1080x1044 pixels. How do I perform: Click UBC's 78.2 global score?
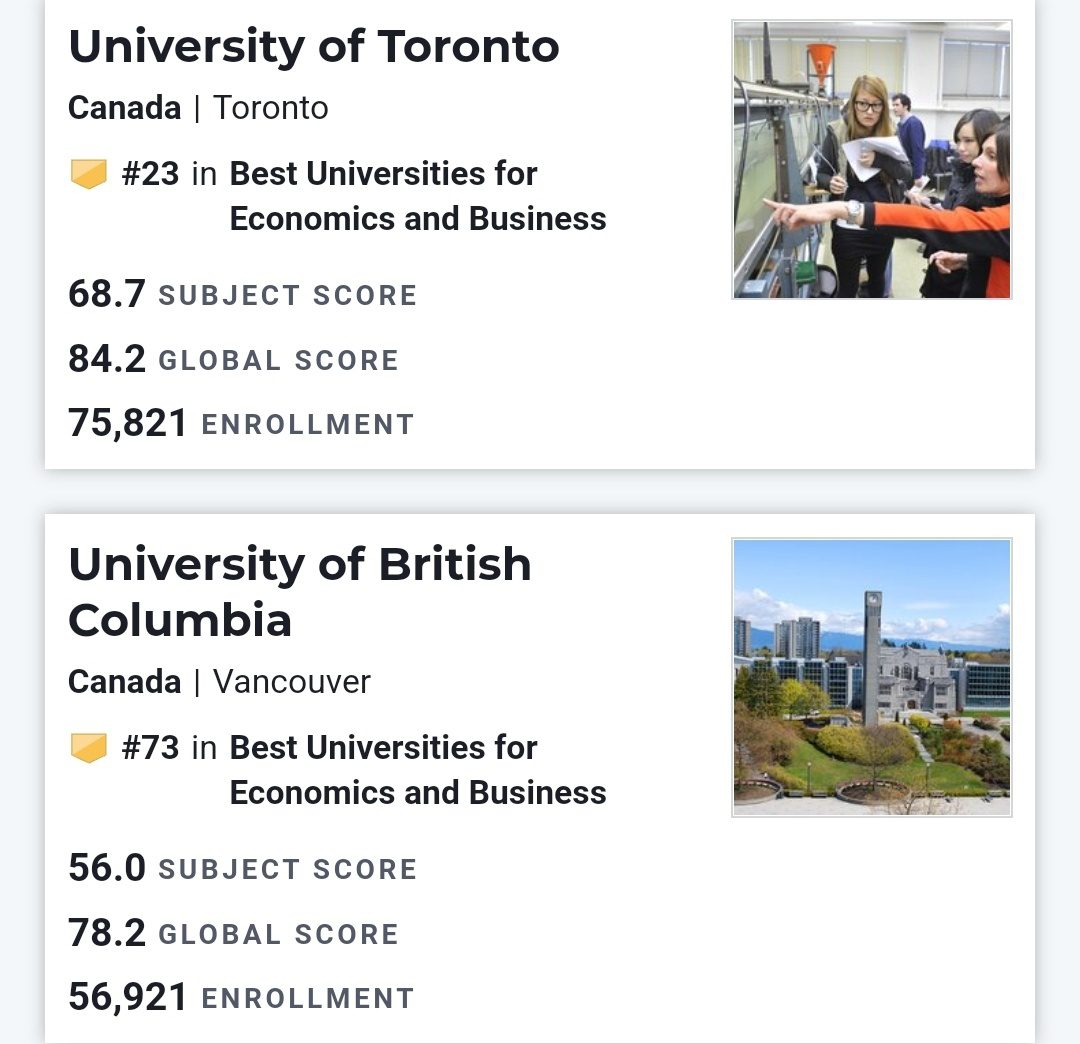click(107, 933)
